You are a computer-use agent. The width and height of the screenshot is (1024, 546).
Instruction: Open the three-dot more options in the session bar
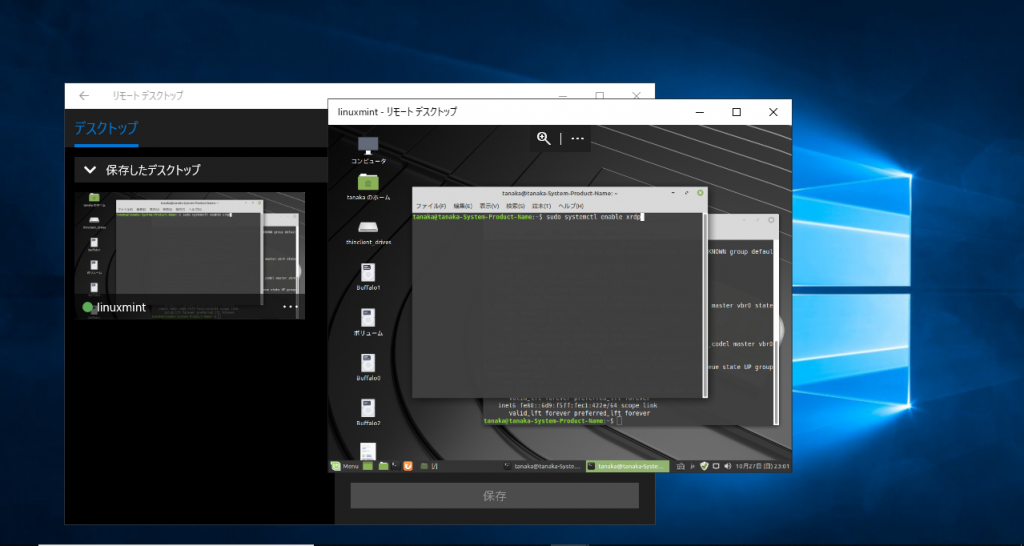[577, 138]
